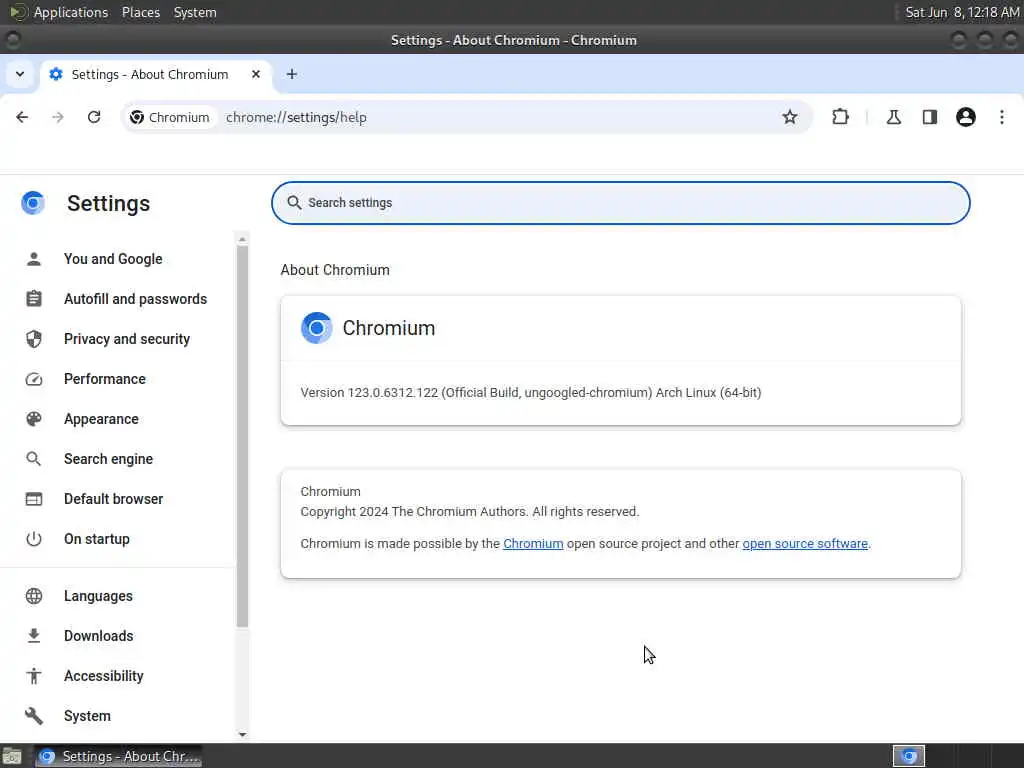Bookmark this page with the star icon
The image size is (1024, 768).
[x=790, y=117]
